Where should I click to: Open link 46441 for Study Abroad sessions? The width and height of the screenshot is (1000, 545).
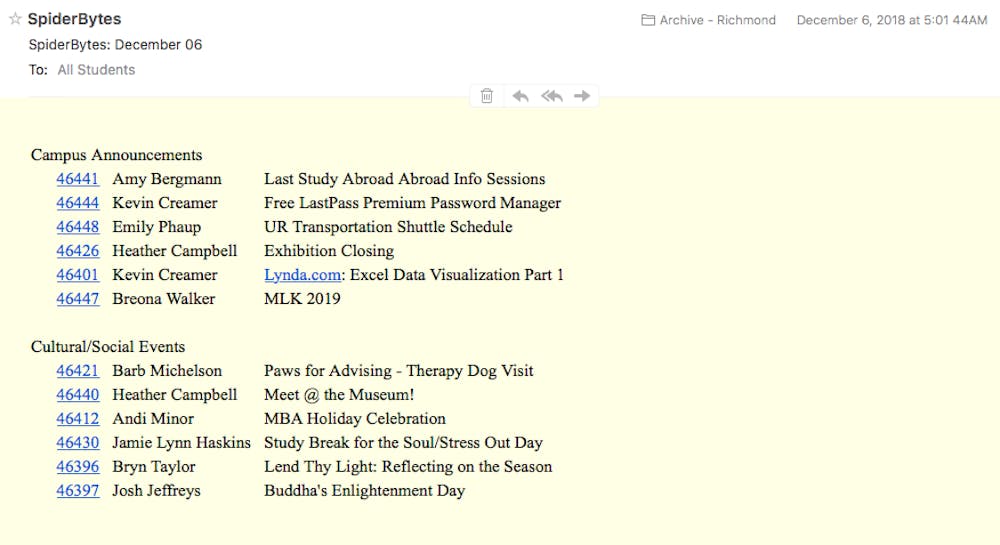[78, 179]
